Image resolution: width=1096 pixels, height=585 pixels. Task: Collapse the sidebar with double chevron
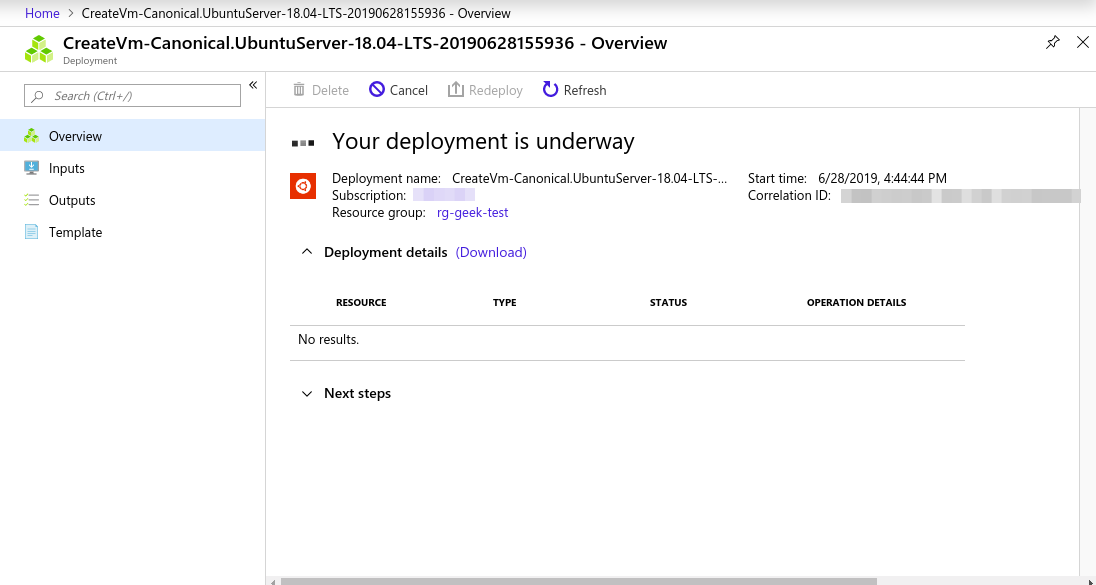click(x=253, y=85)
